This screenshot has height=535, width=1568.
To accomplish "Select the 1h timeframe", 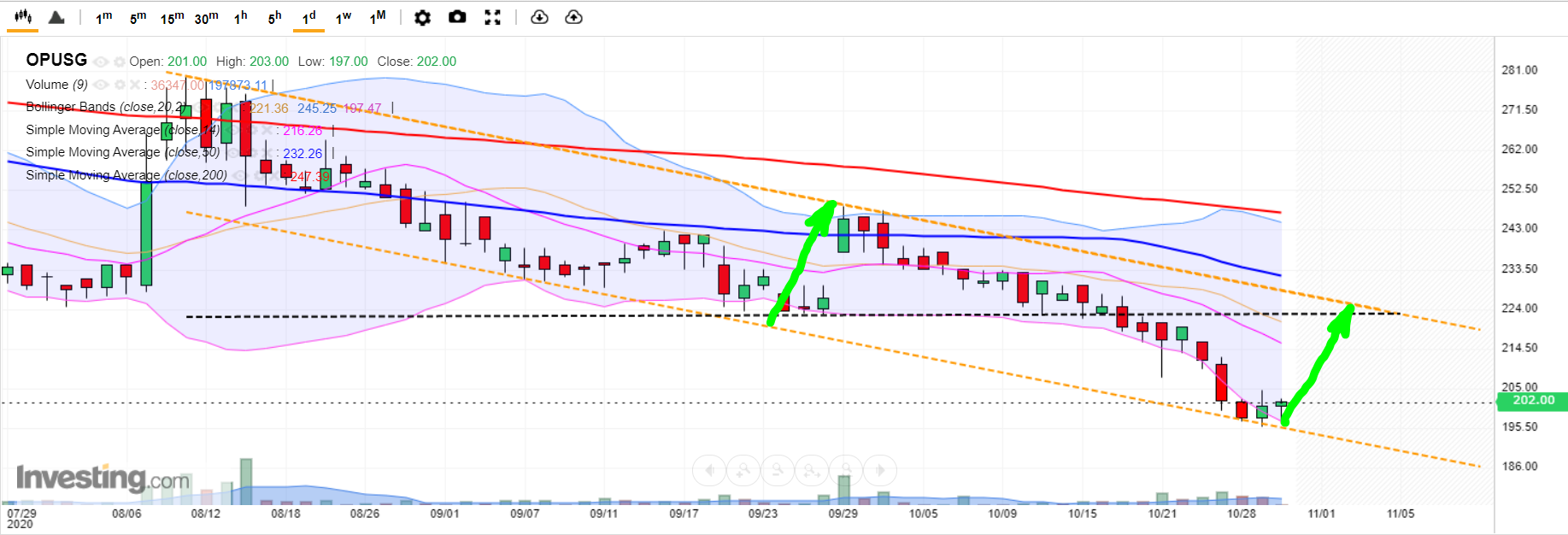I will [241, 17].
